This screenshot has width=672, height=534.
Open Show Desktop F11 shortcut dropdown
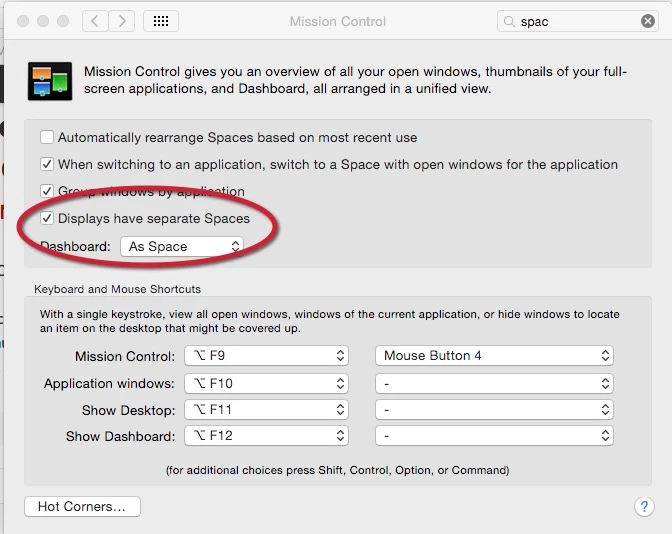(x=266, y=410)
